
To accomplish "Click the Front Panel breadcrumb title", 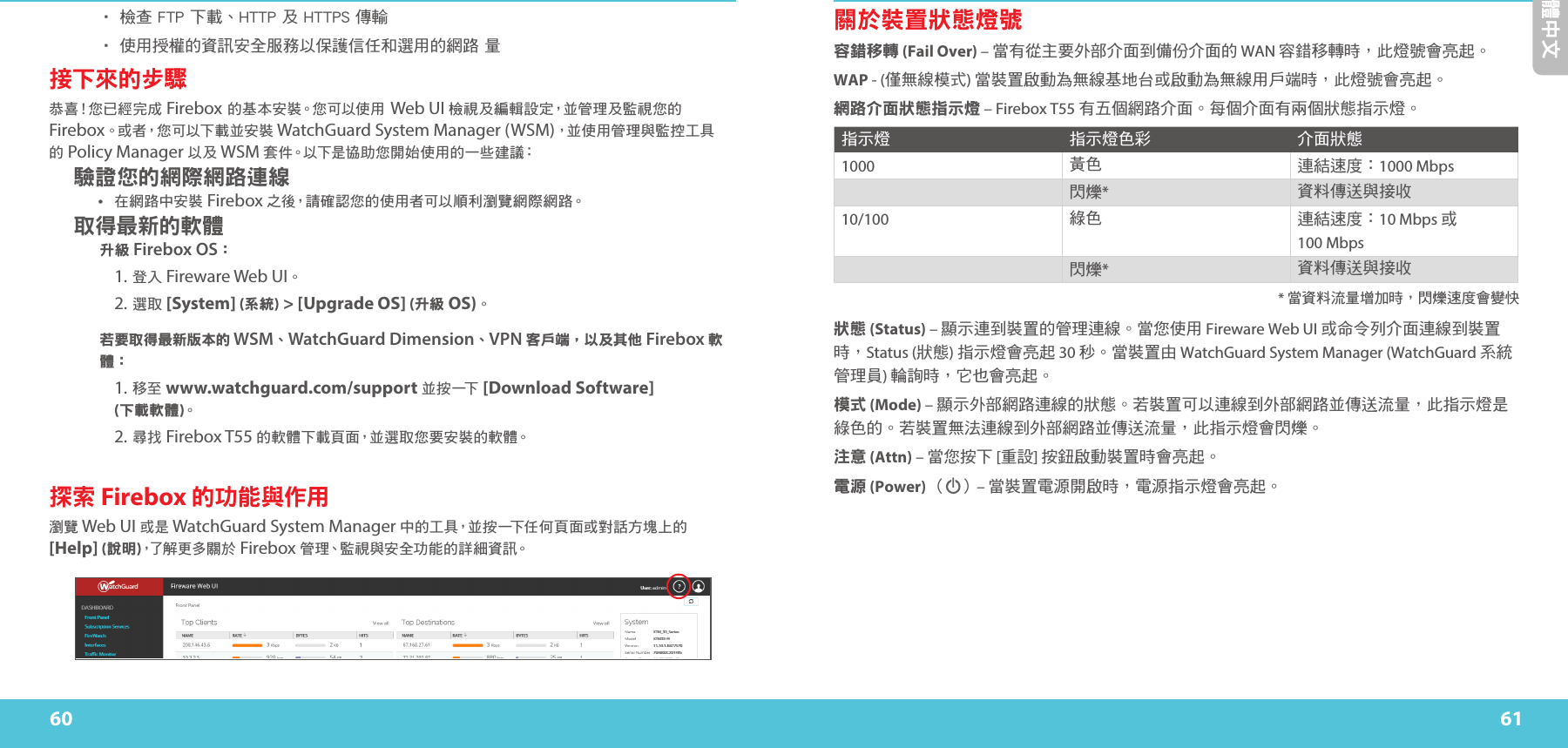I will coord(187,605).
